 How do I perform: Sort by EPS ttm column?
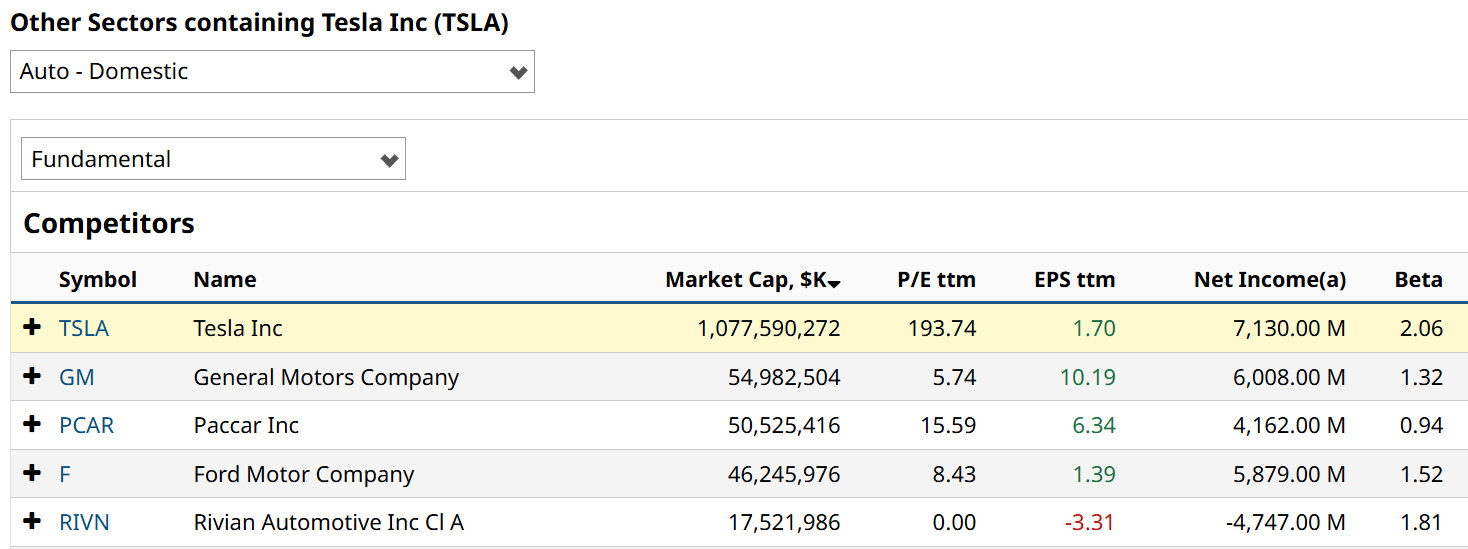click(1075, 280)
